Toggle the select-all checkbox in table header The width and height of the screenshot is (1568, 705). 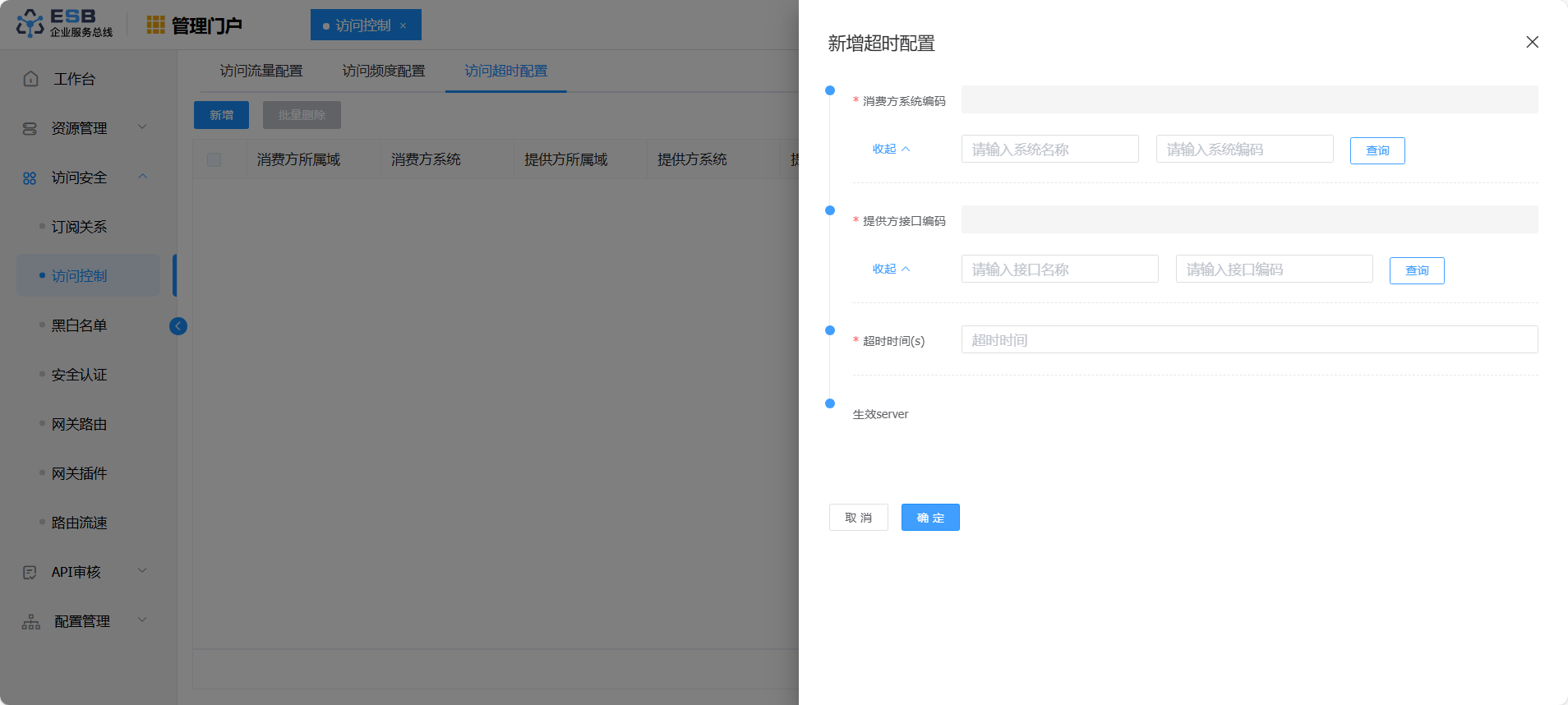pos(214,159)
